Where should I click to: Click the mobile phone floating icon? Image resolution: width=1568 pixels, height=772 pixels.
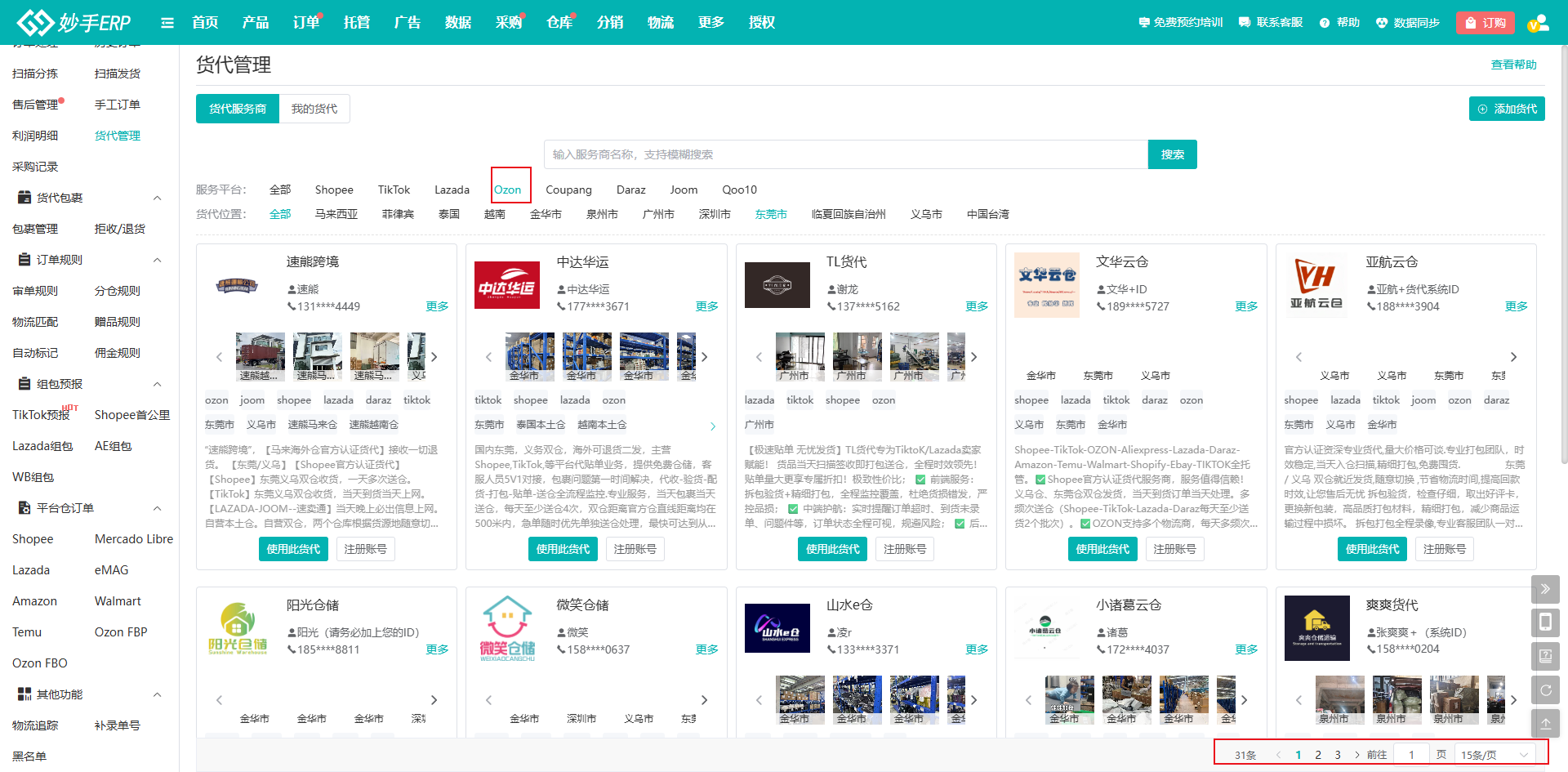[x=1545, y=623]
